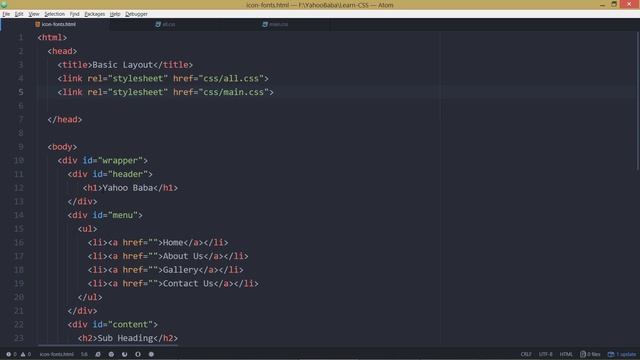Click the package update icon in status bar
Viewport: 640px width, 360px height.
point(611,354)
